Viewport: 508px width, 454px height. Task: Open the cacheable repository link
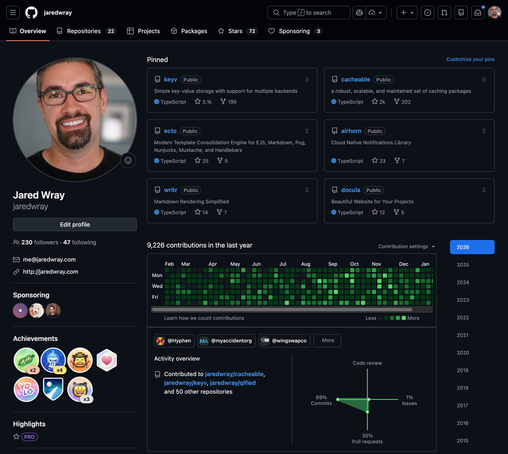coord(355,79)
